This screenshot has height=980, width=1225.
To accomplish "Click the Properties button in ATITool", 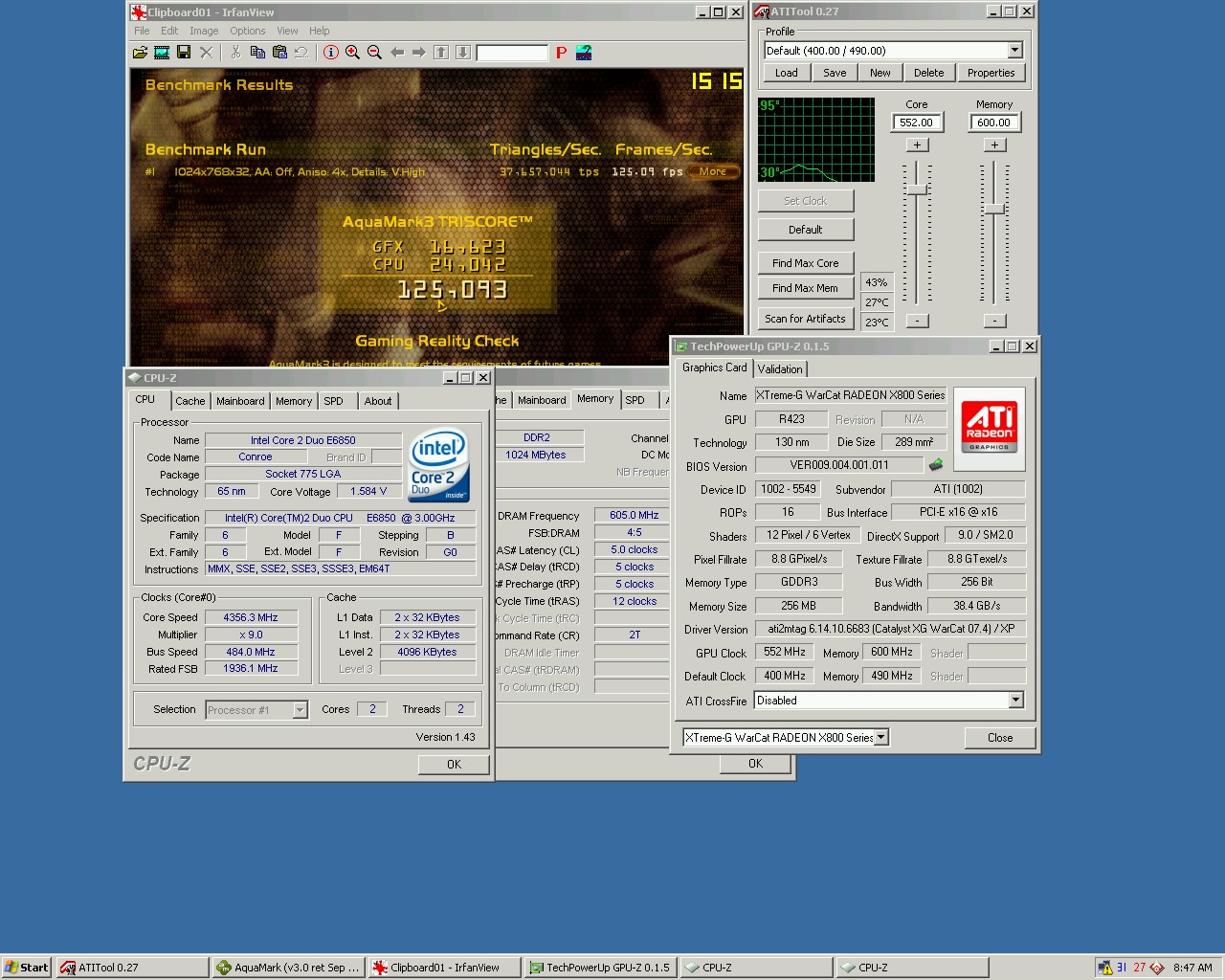I will (x=991, y=73).
